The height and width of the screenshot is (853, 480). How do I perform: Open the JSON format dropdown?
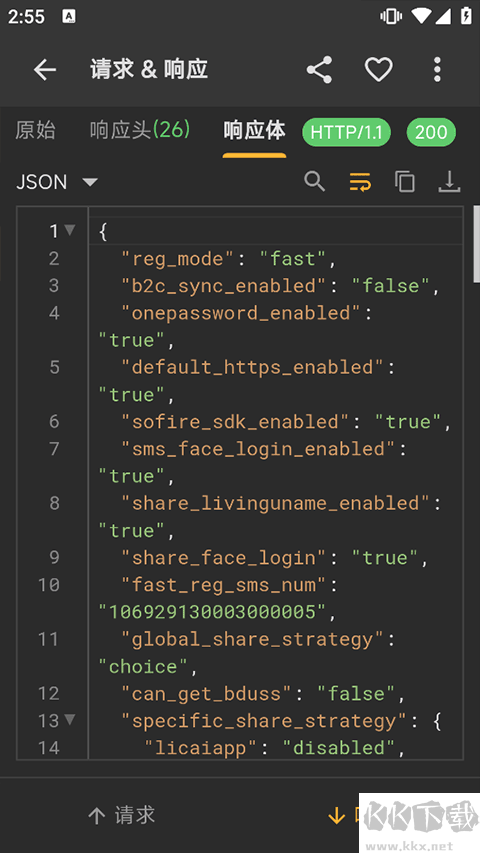click(57, 182)
